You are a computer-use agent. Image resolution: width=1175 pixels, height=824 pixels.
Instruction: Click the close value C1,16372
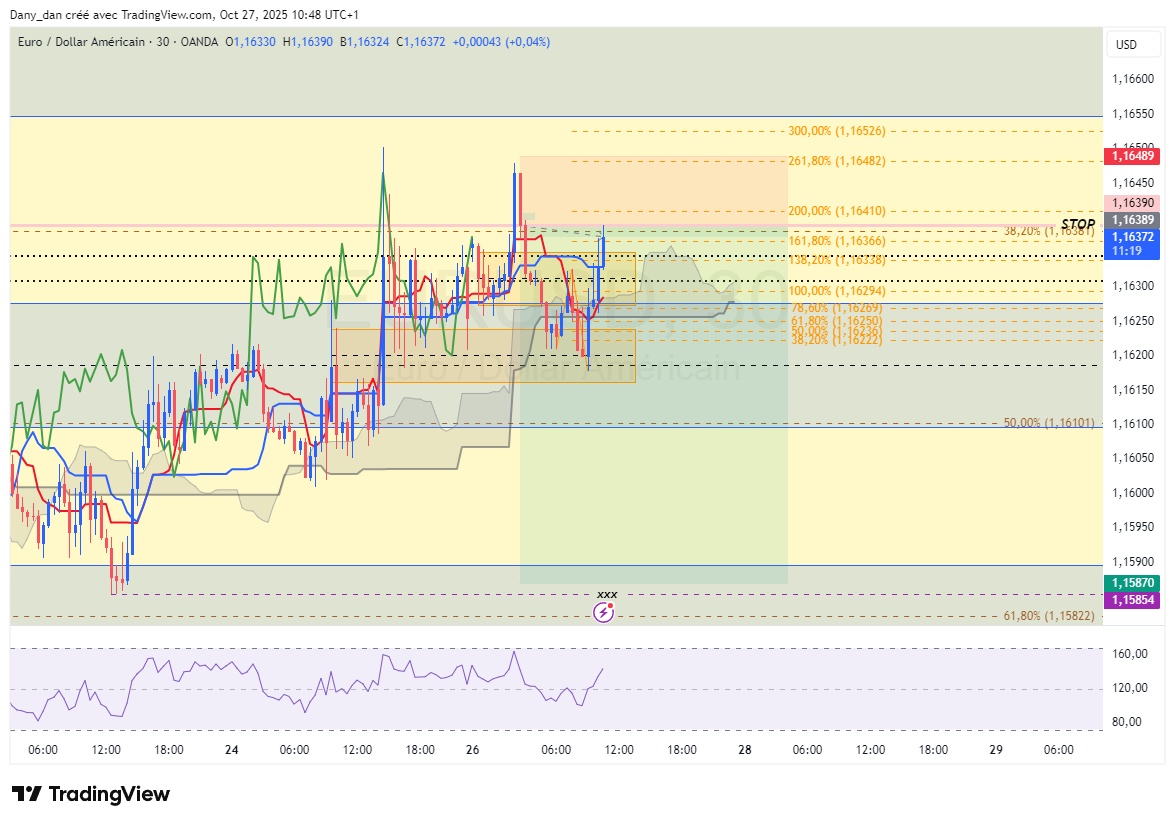pyautogui.click(x=420, y=42)
